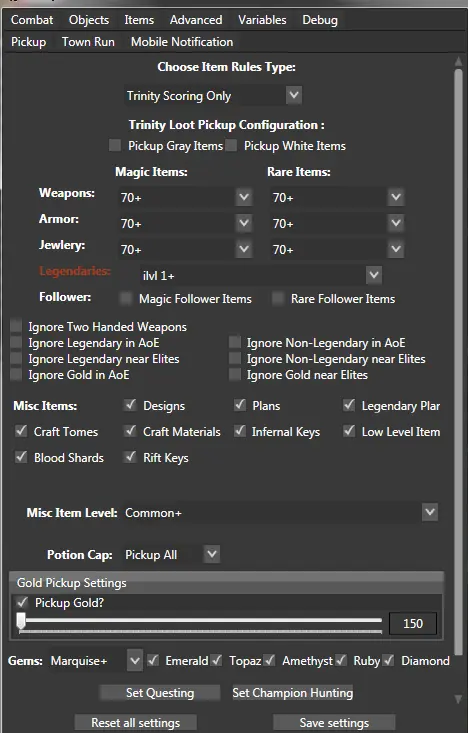
Task: Open the Item Rules Type dropdown arrow
Action: 294,95
